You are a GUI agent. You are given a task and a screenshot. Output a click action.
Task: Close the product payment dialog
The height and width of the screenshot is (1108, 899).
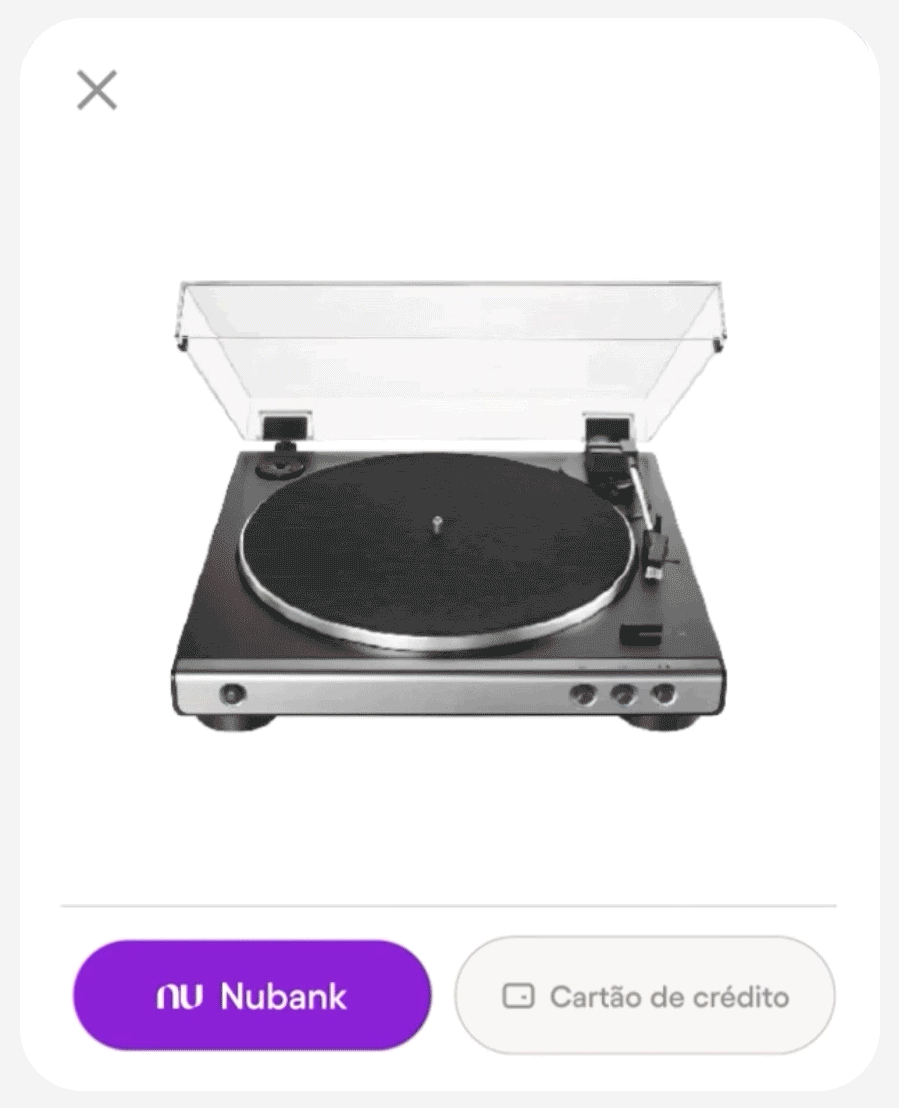click(97, 90)
